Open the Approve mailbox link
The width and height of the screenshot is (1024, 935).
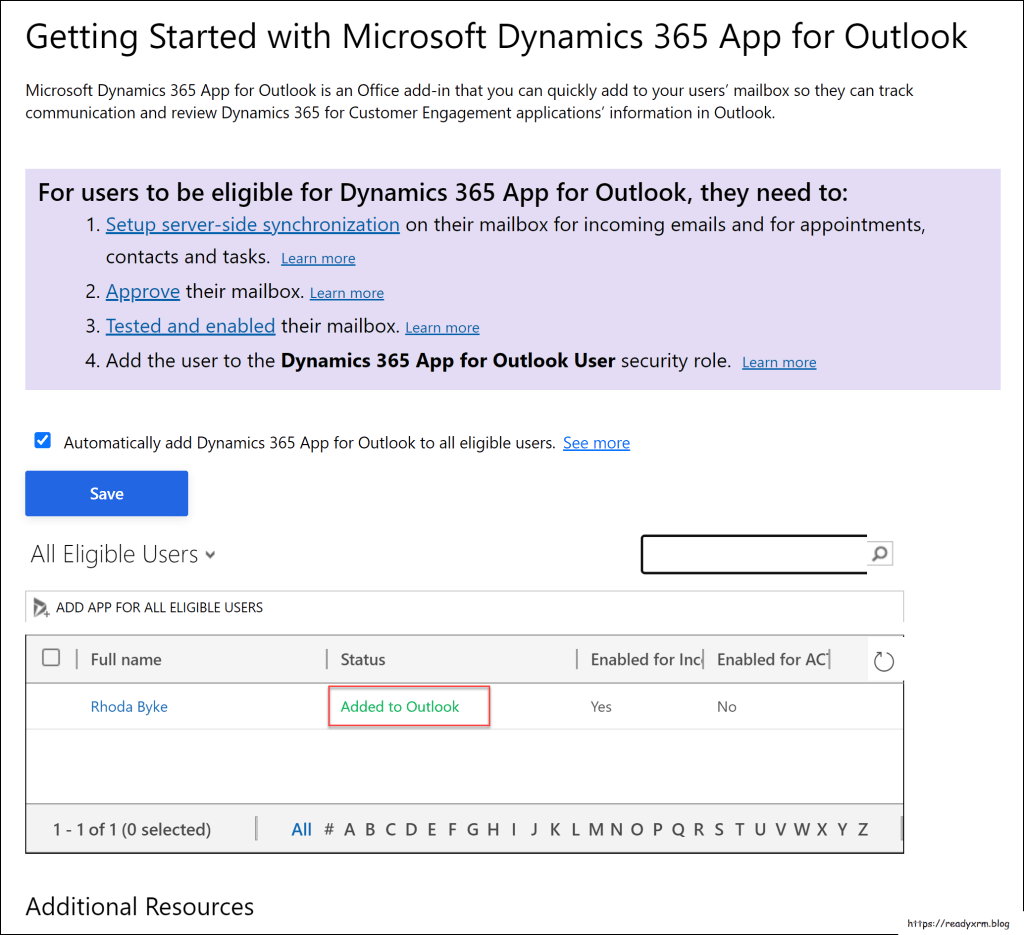(x=143, y=292)
